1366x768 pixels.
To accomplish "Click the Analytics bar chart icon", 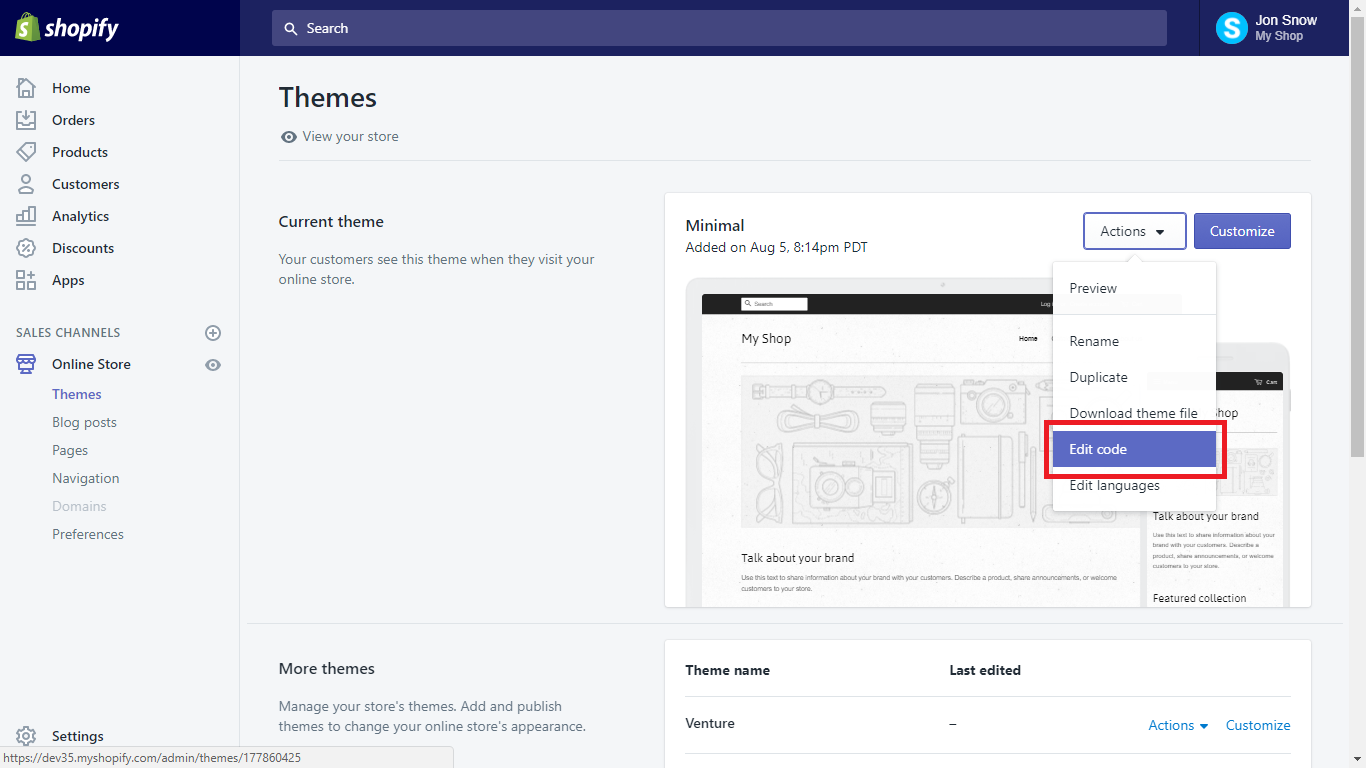I will [26, 216].
